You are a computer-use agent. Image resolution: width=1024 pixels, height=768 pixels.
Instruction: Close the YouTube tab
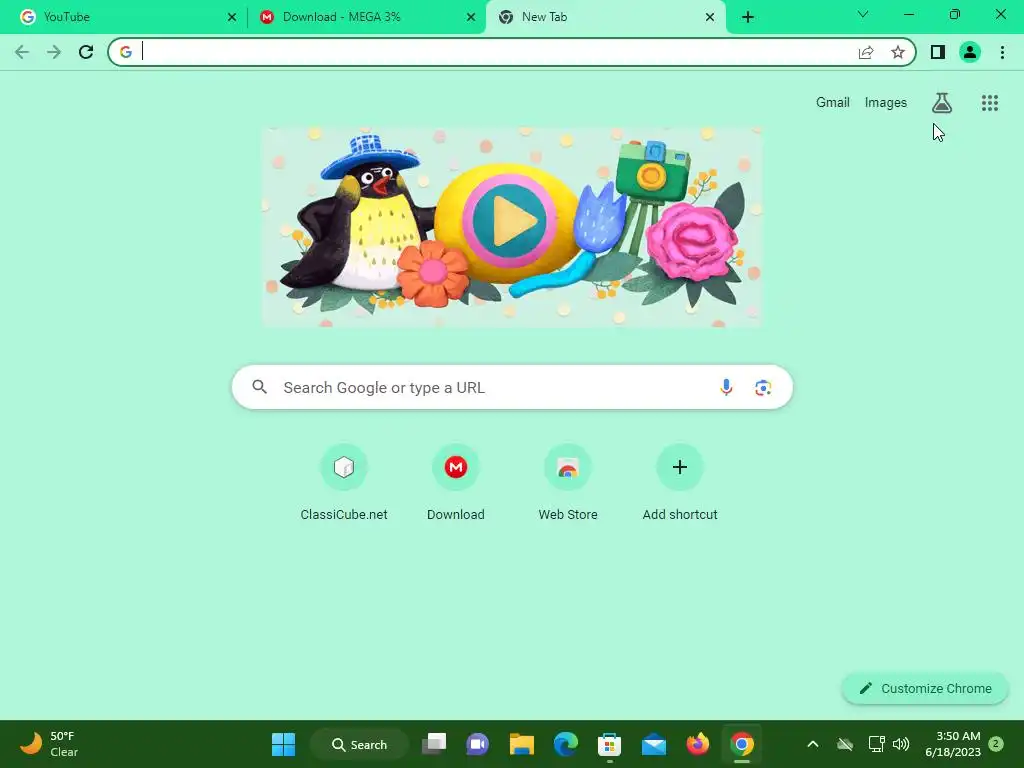point(232,17)
